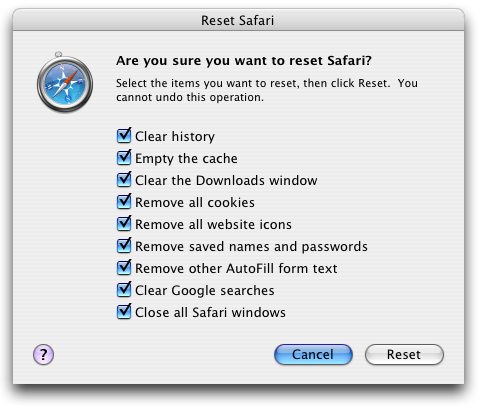Image resolution: width=481 pixels, height=409 pixels.
Task: Toggle the Clear the Downloads window checkbox
Action: (x=124, y=180)
